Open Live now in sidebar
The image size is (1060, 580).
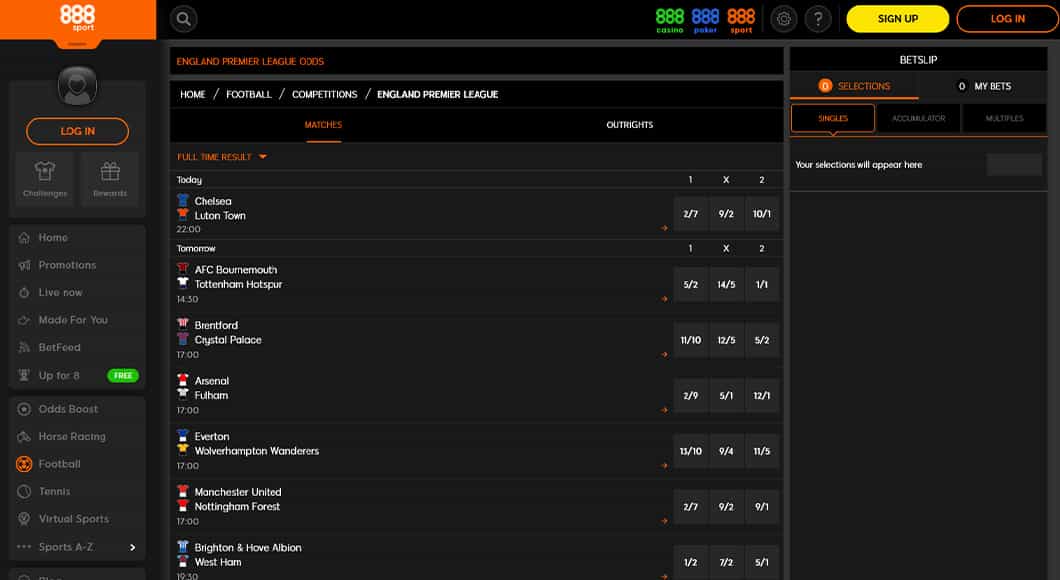(x=78, y=293)
